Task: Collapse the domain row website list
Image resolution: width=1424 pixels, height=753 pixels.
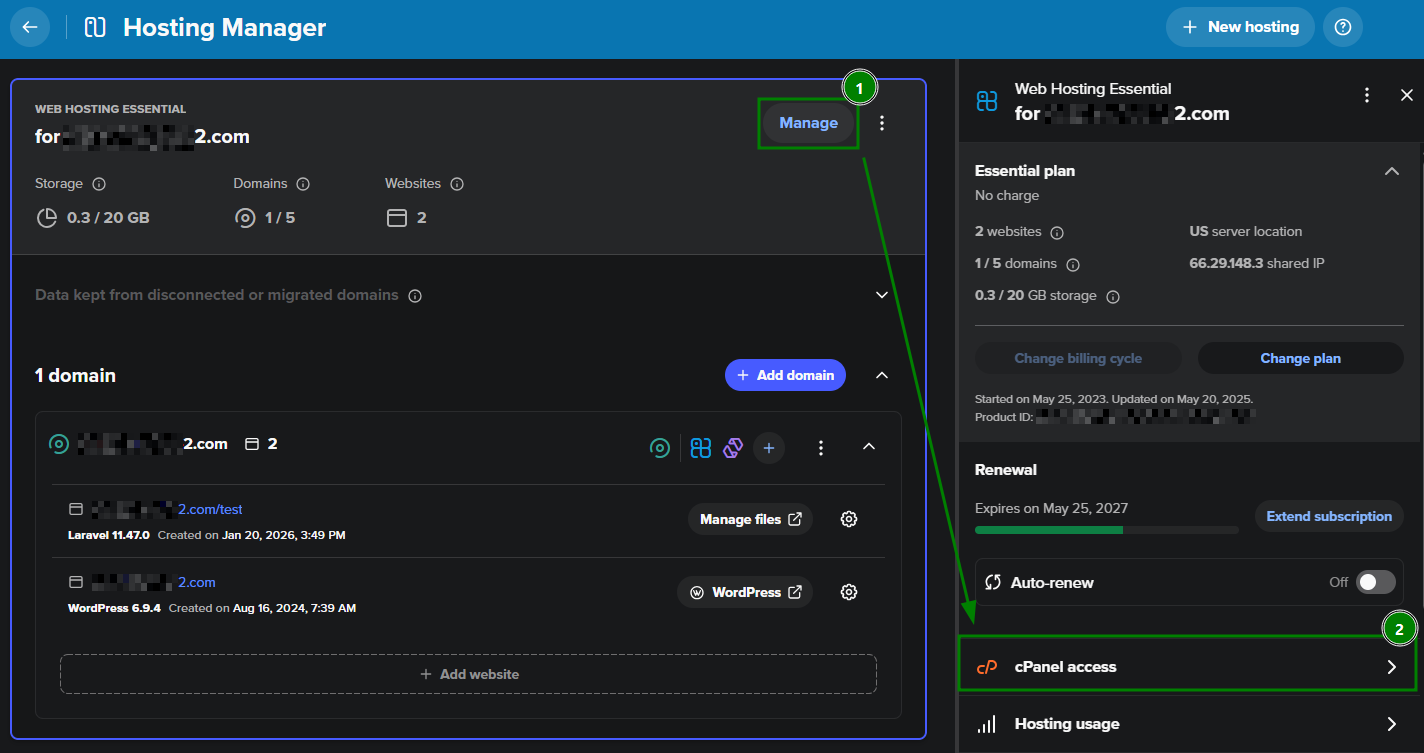Action: tap(869, 447)
